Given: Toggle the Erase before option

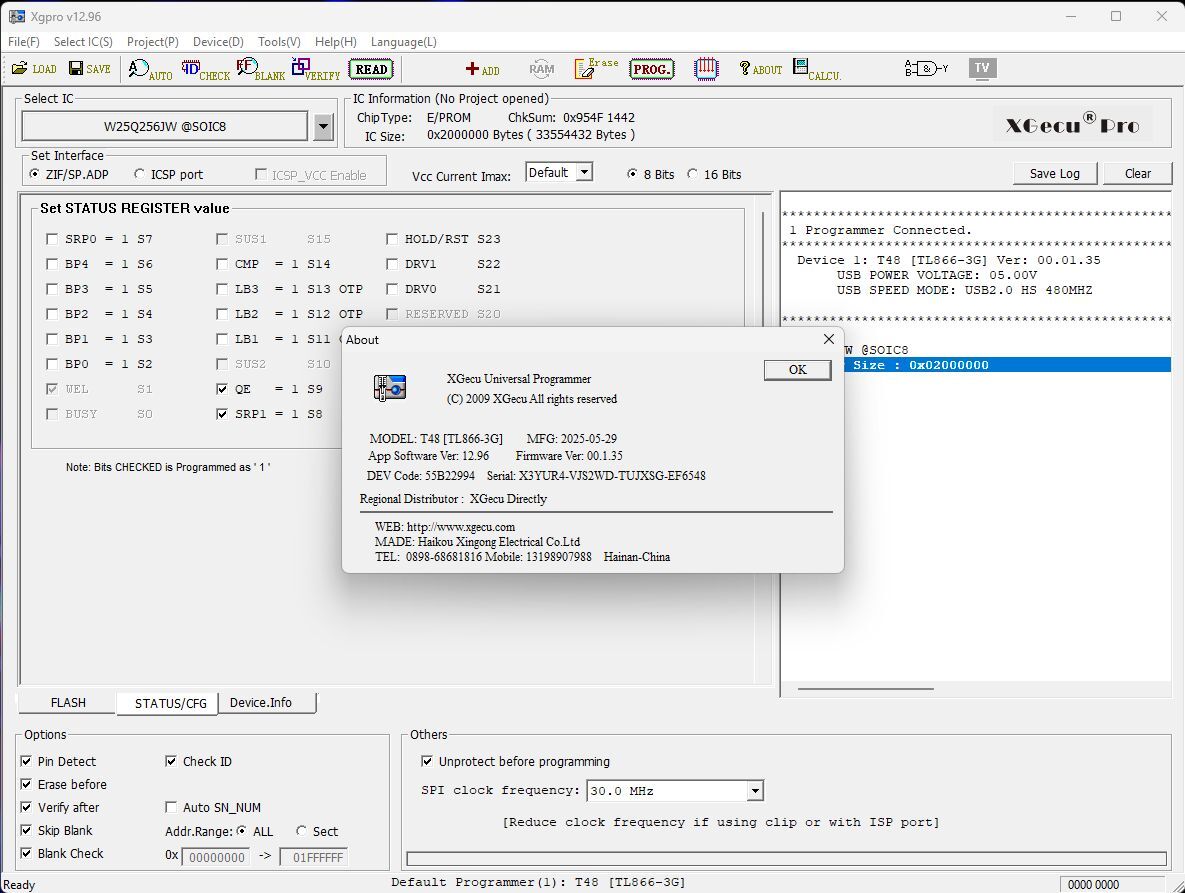Looking at the screenshot, I should point(26,784).
